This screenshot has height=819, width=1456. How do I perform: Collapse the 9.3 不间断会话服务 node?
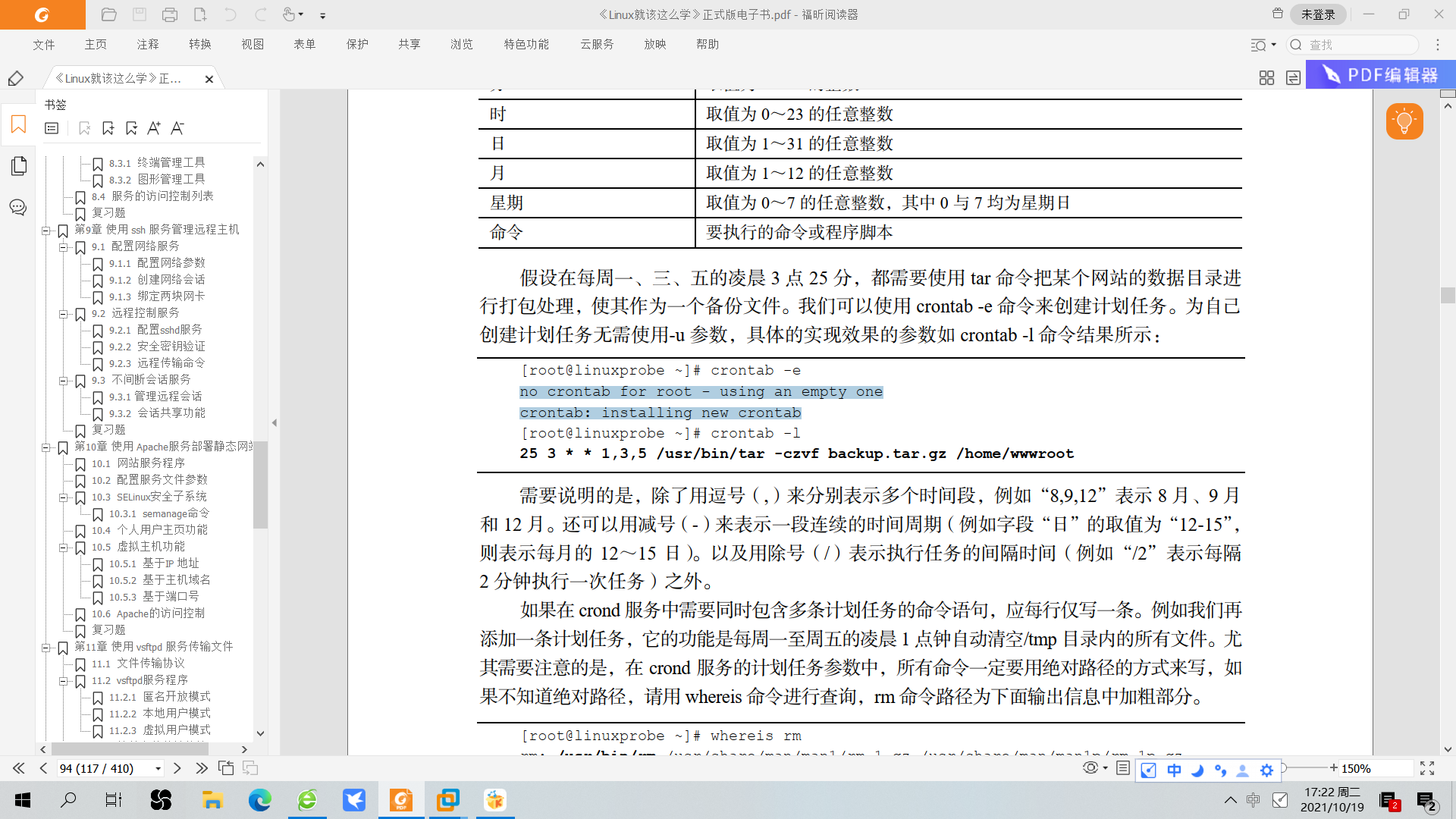coord(64,380)
